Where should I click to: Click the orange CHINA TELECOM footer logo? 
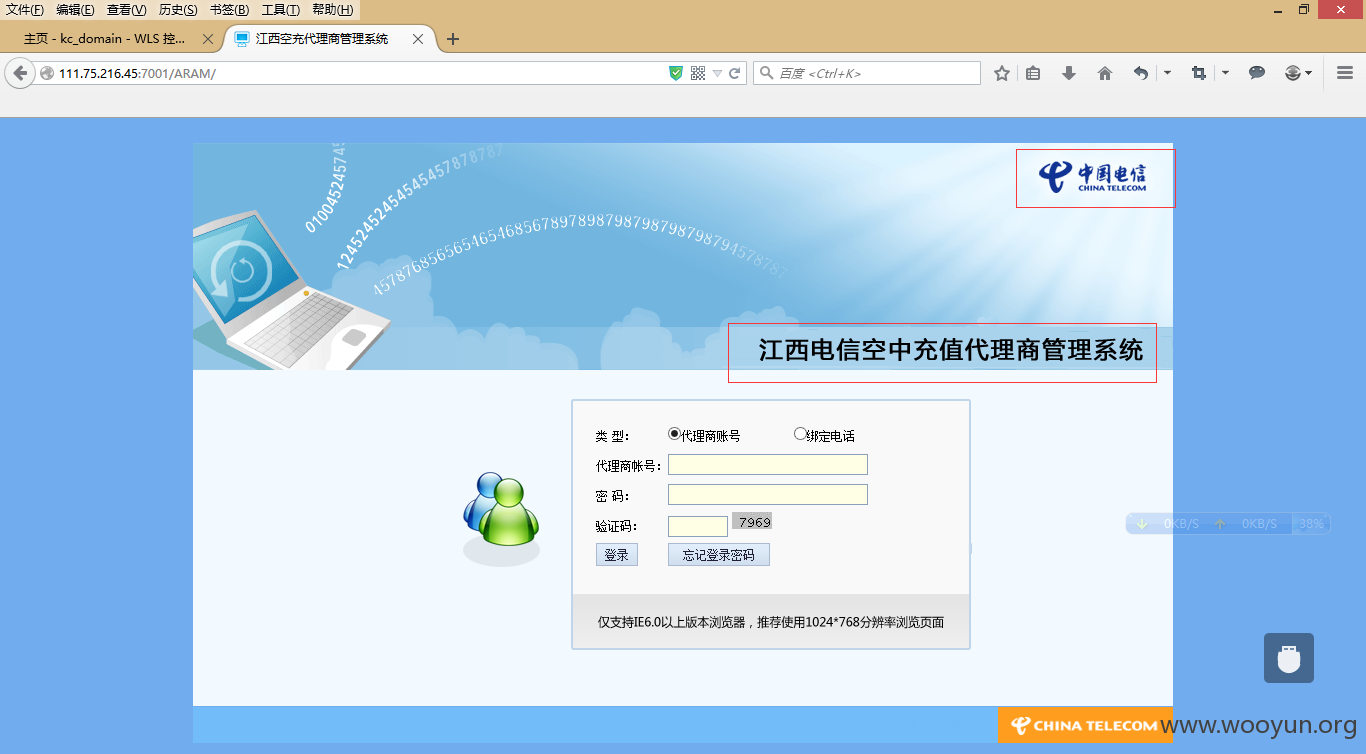click(1085, 725)
